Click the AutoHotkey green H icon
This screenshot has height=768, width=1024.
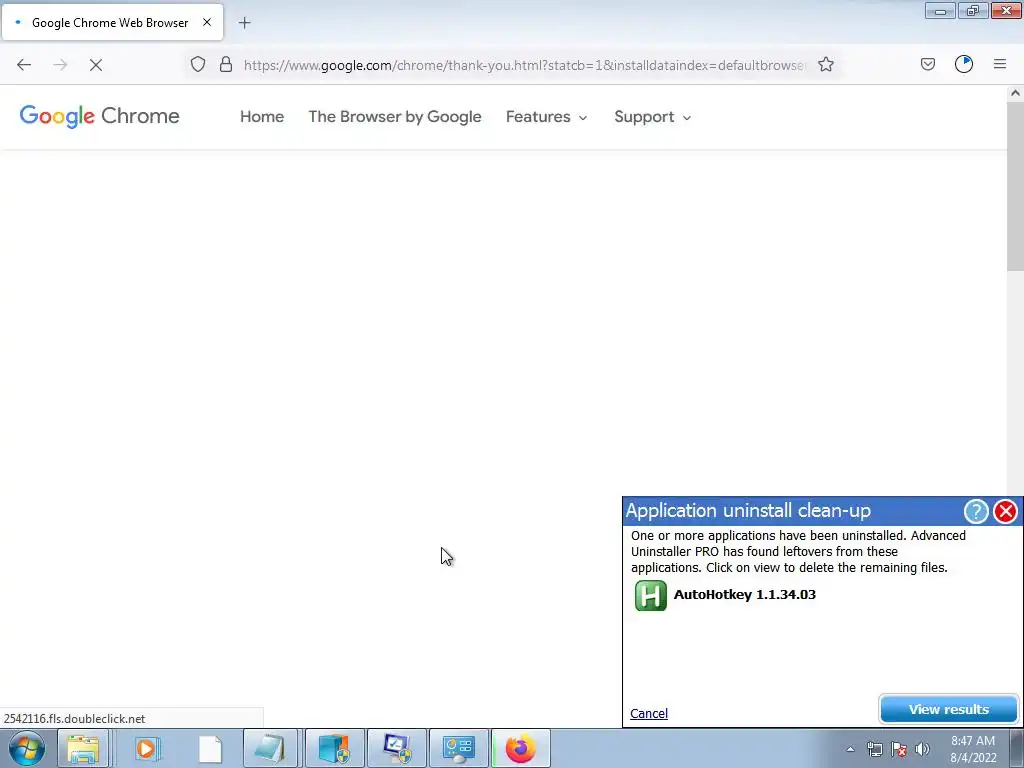coord(650,595)
